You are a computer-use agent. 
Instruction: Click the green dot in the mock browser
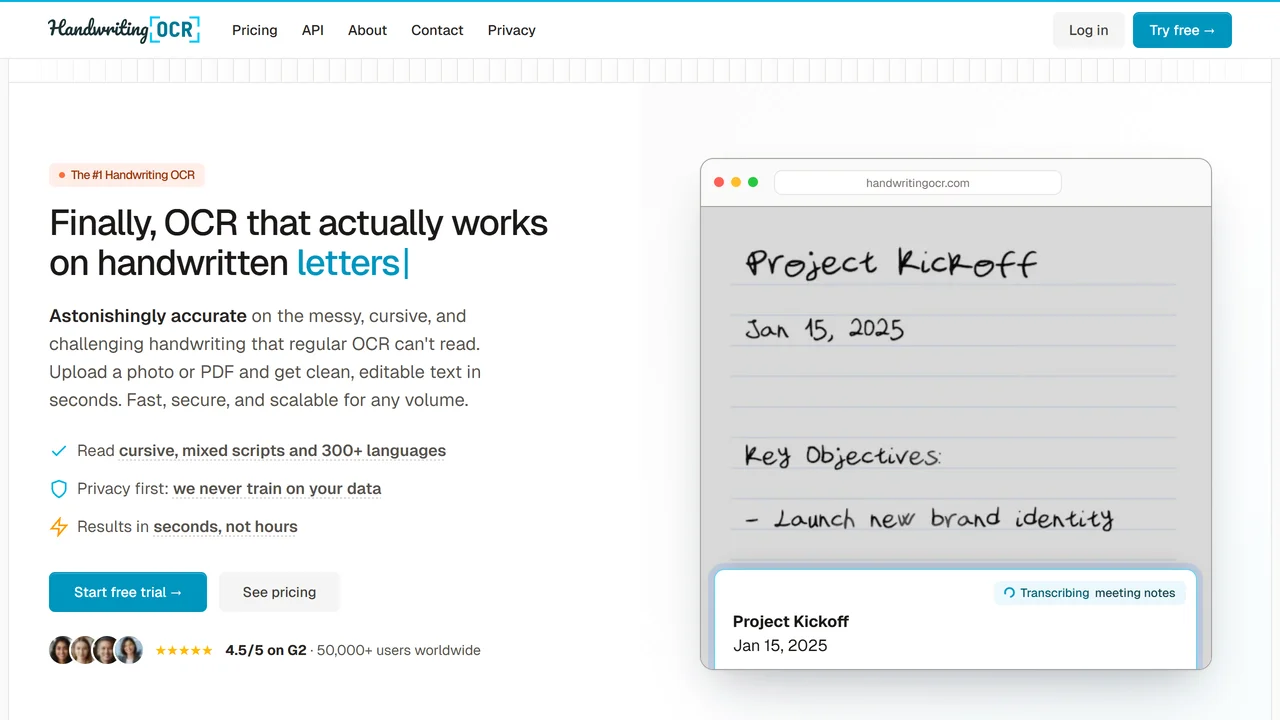pos(753,182)
